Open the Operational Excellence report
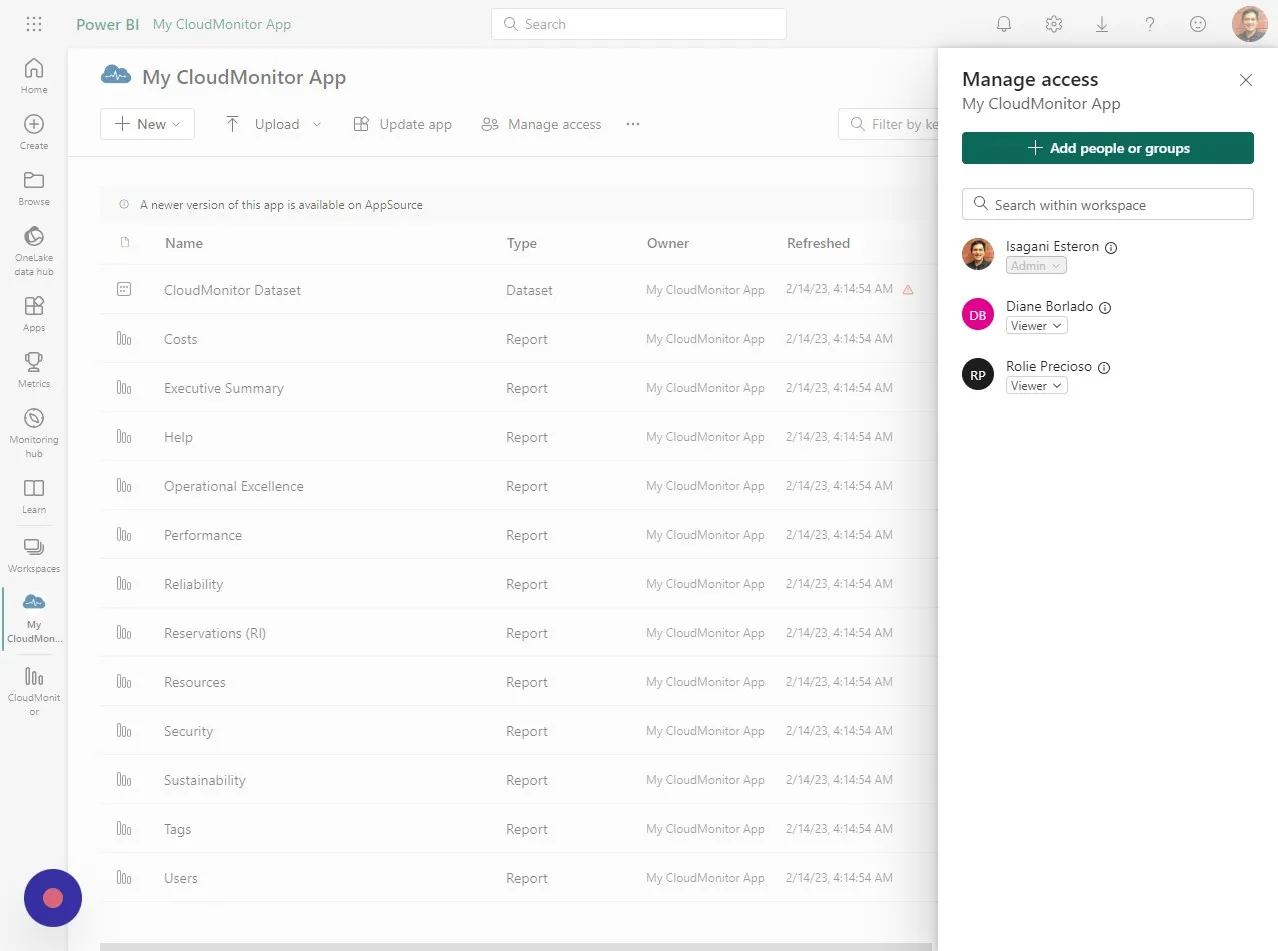1278x951 pixels. (x=234, y=486)
